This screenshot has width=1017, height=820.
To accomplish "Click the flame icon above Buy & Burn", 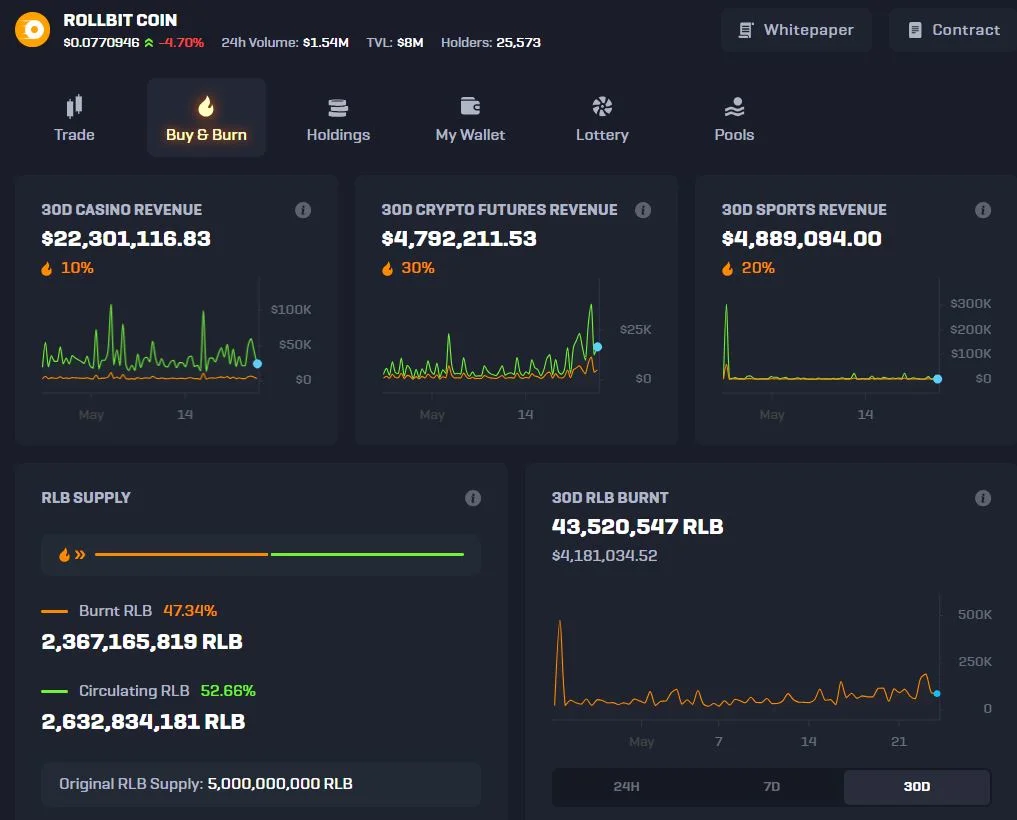I will pyautogui.click(x=206, y=106).
